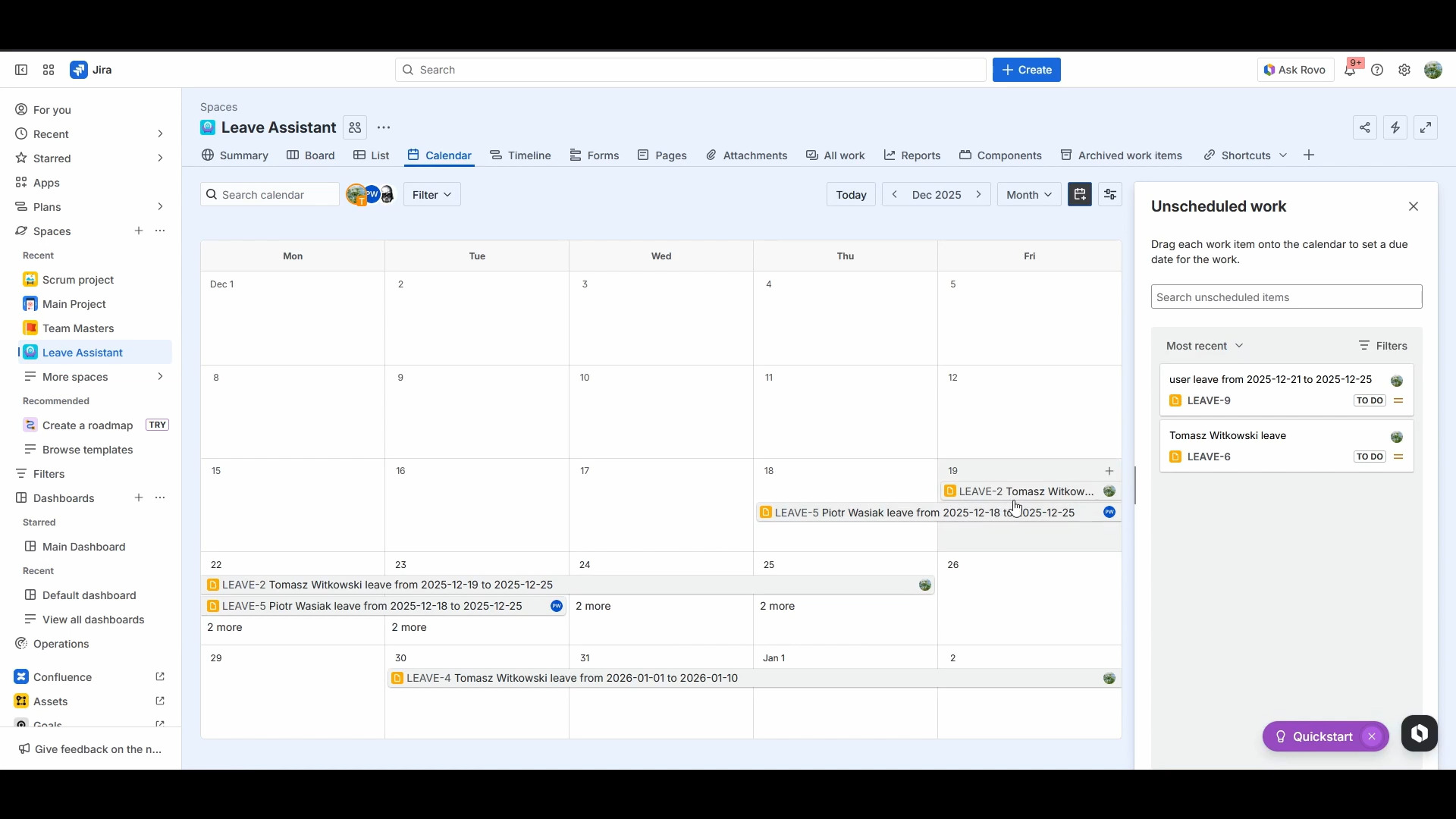Screen dimensions: 1456x819
Task: Open the app switcher grid icon
Action: 49,70
